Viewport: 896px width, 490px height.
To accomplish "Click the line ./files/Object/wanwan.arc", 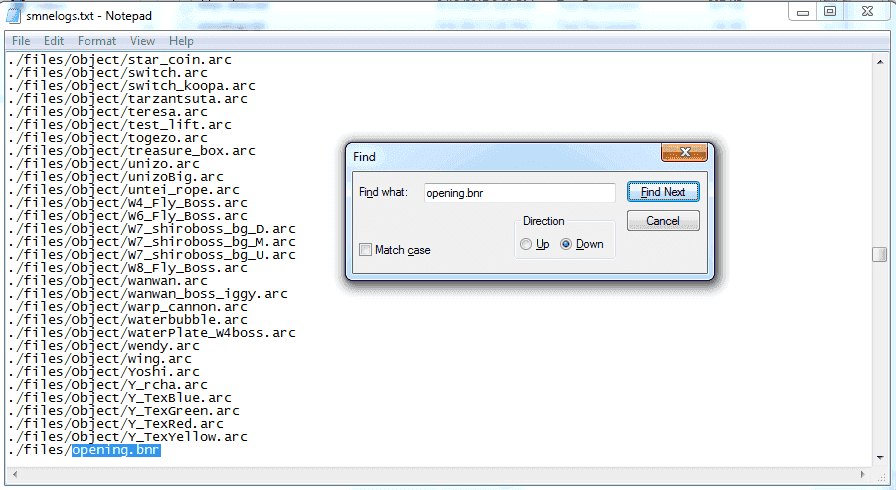I will click(x=108, y=281).
